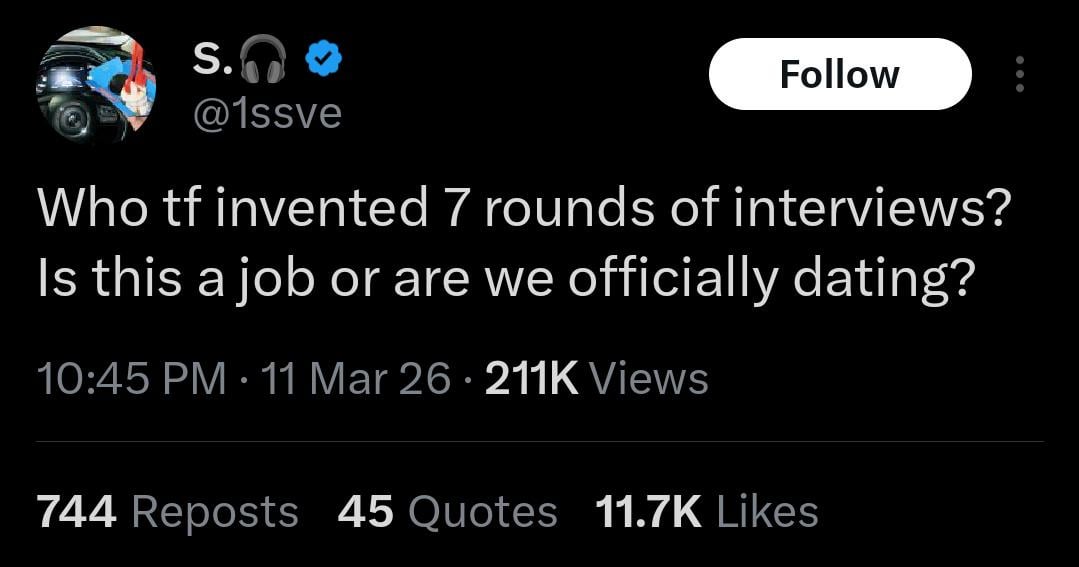Viewport: 1079px width, 567px height.
Task: Open the profile avatar picture
Action: click(96, 86)
